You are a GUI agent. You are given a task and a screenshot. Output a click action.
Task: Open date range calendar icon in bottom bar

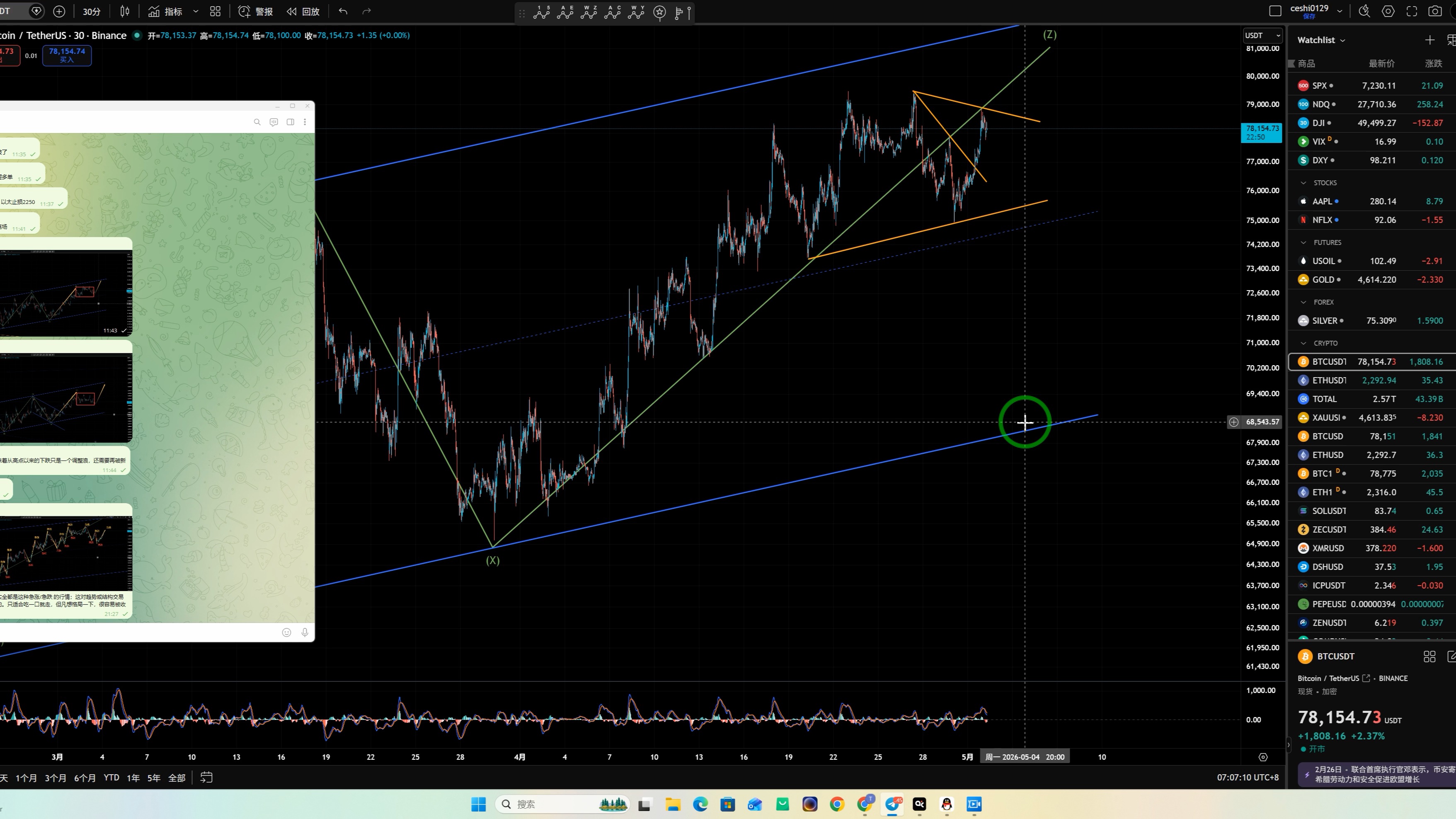click(x=206, y=777)
